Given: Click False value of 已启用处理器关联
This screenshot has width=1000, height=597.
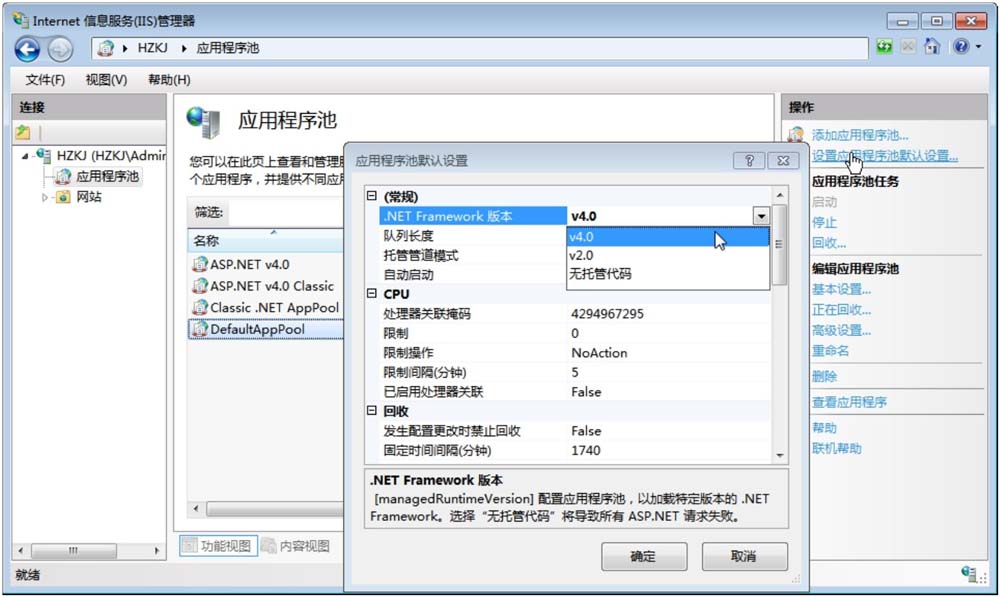Looking at the screenshot, I should [586, 392].
